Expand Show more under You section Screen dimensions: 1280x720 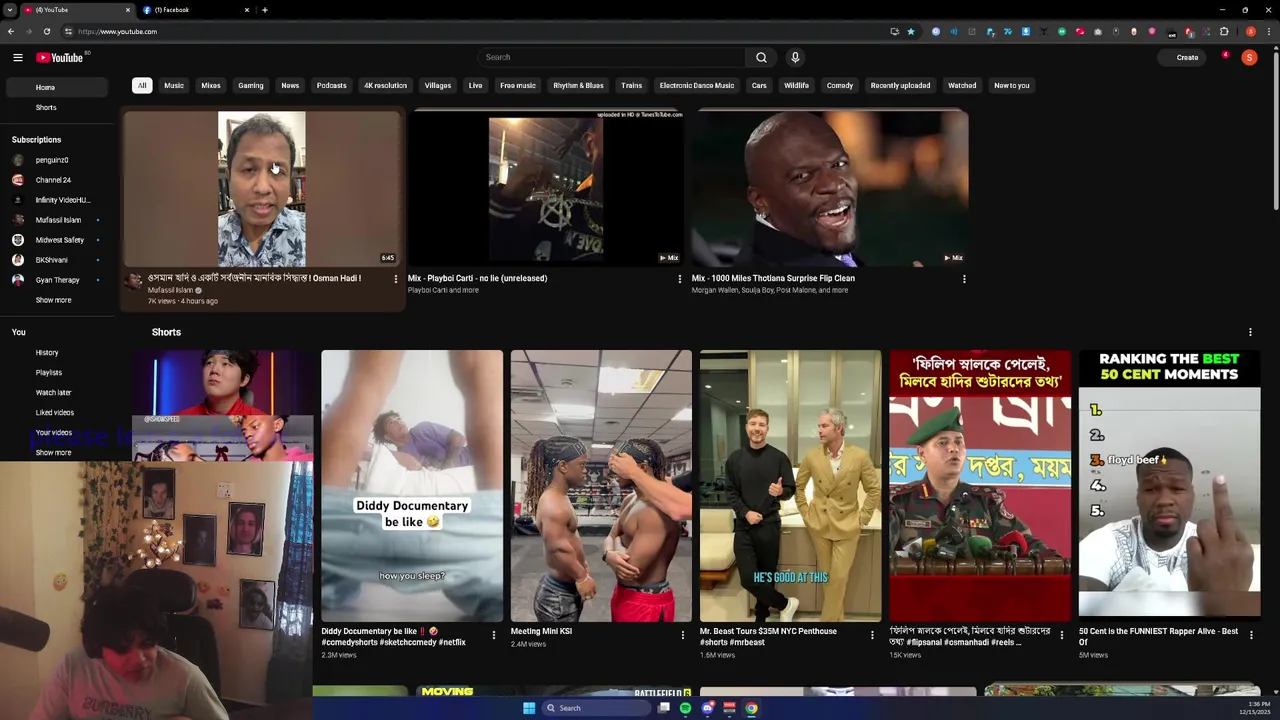click(53, 453)
